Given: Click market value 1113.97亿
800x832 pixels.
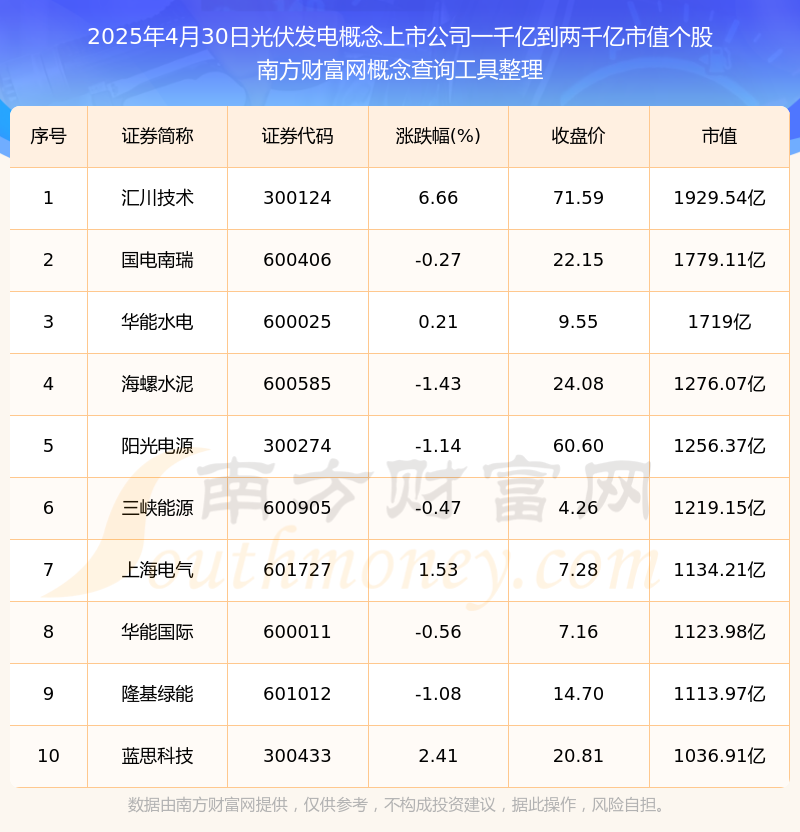Looking at the screenshot, I should [x=719, y=694].
